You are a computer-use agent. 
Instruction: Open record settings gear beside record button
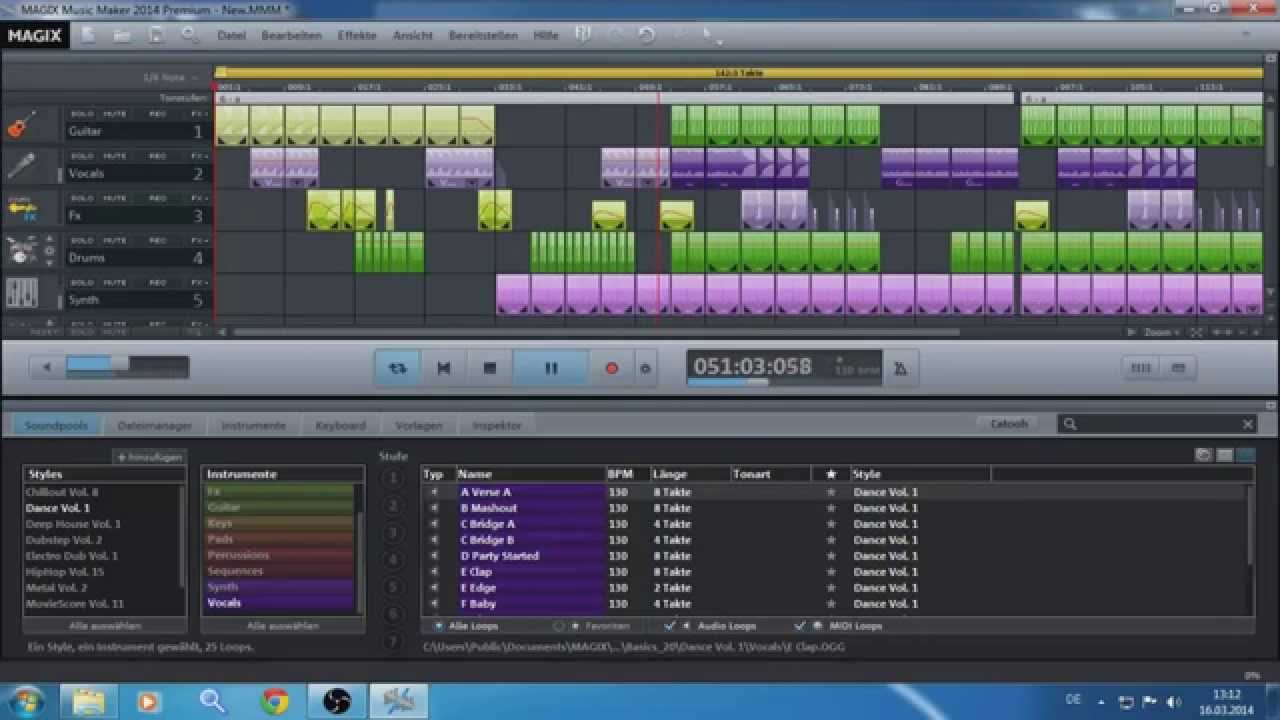[645, 368]
